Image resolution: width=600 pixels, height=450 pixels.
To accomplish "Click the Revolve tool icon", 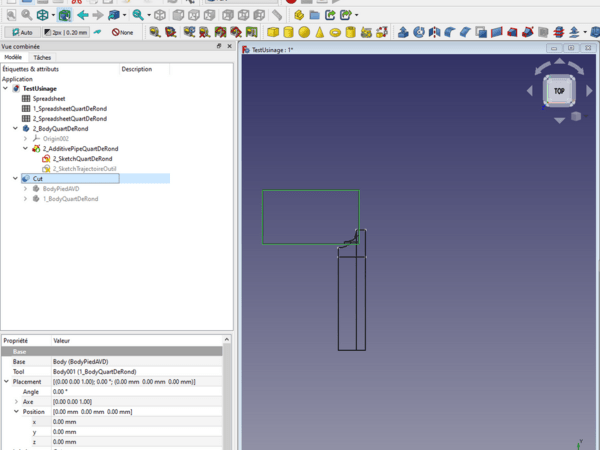I will (x=419, y=32).
